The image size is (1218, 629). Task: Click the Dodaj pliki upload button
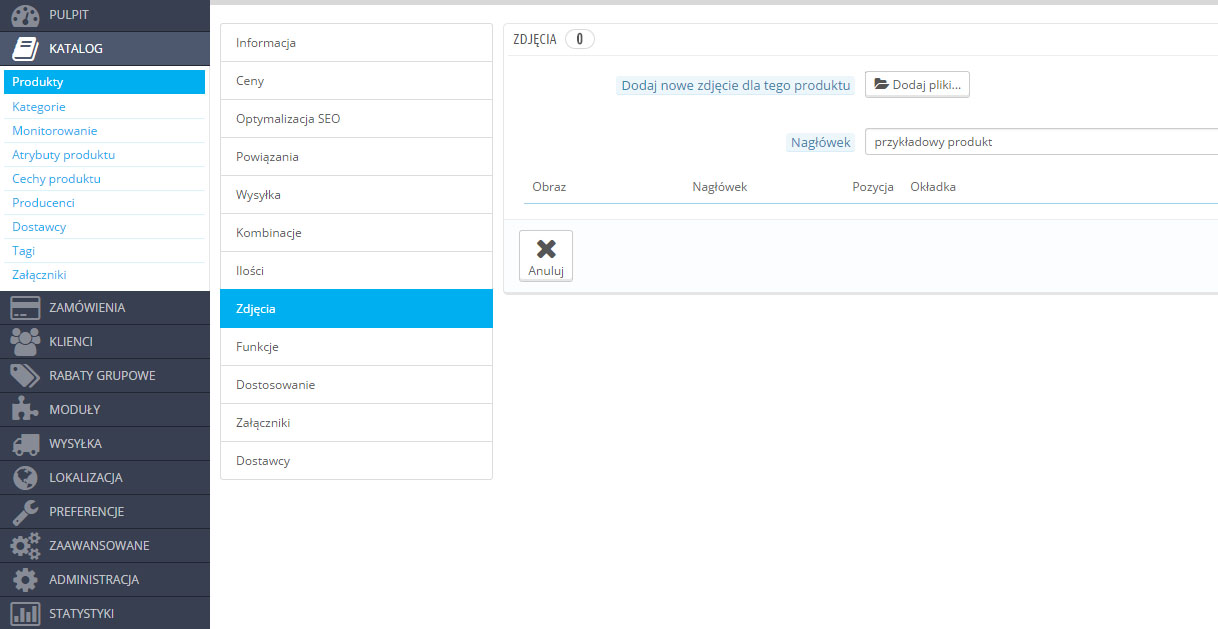tap(917, 85)
